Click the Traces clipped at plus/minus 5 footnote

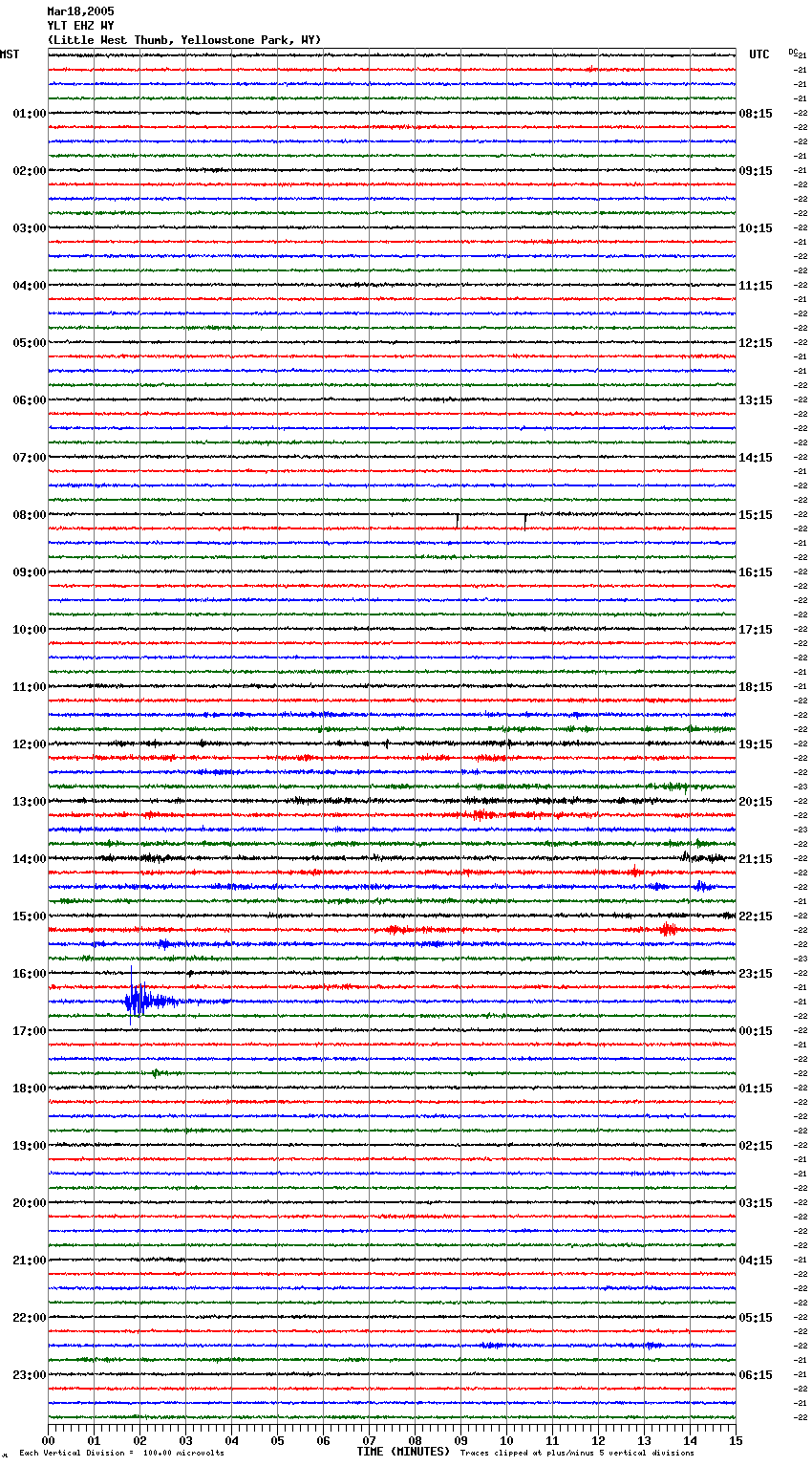pyautogui.click(x=578, y=1453)
